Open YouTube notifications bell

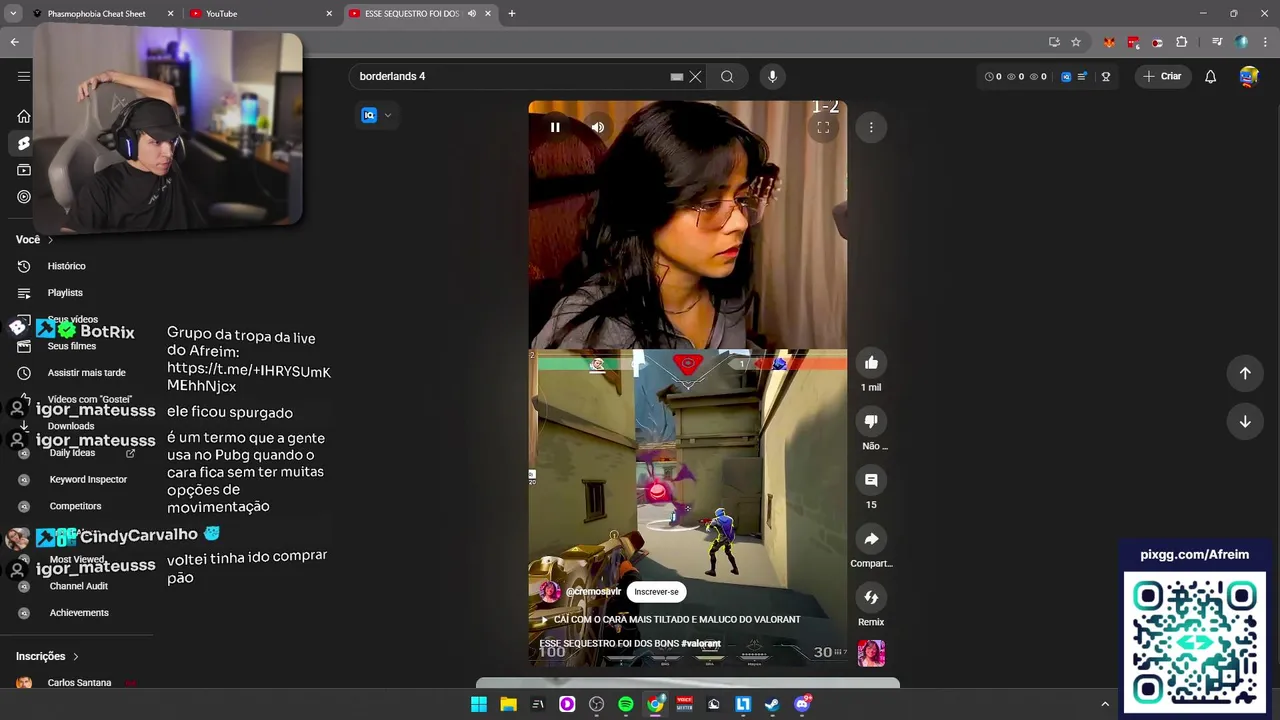pos(1210,76)
